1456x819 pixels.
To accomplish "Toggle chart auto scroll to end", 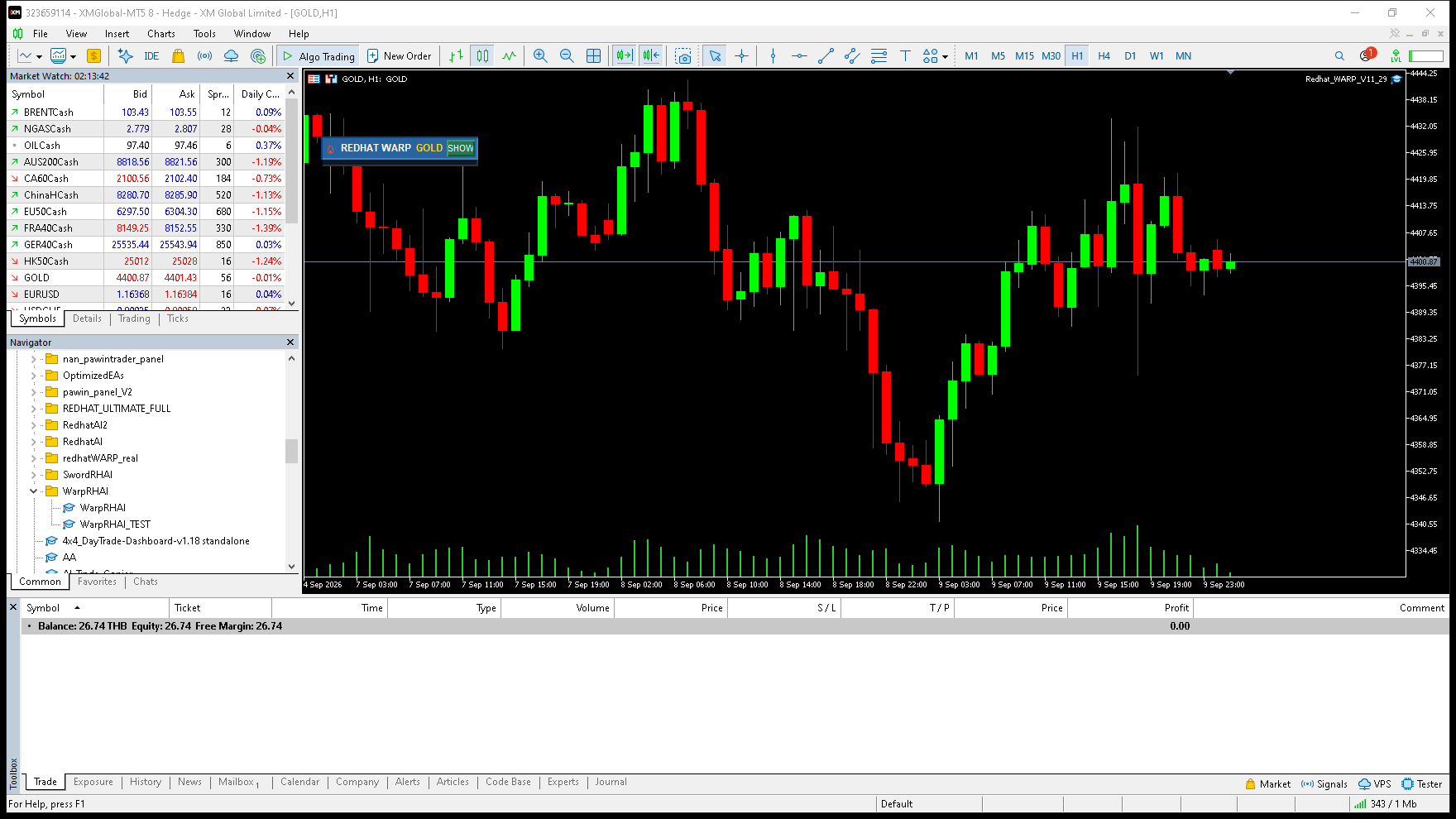I will (x=624, y=56).
